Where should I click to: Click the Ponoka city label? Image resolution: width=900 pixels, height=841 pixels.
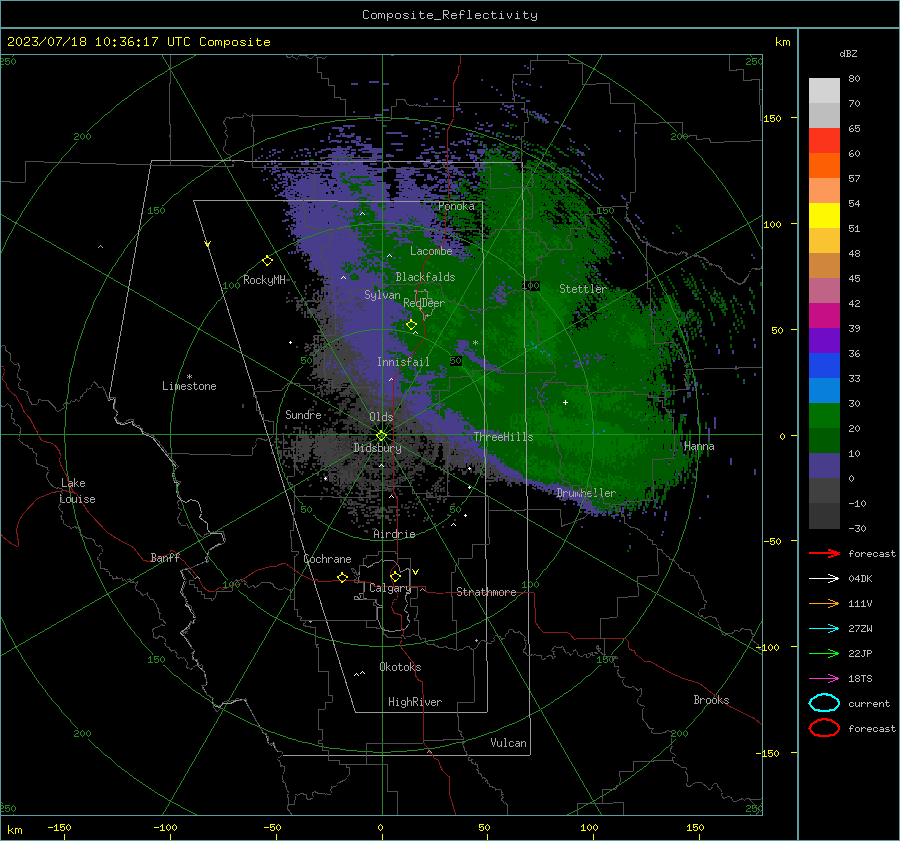[x=456, y=206]
